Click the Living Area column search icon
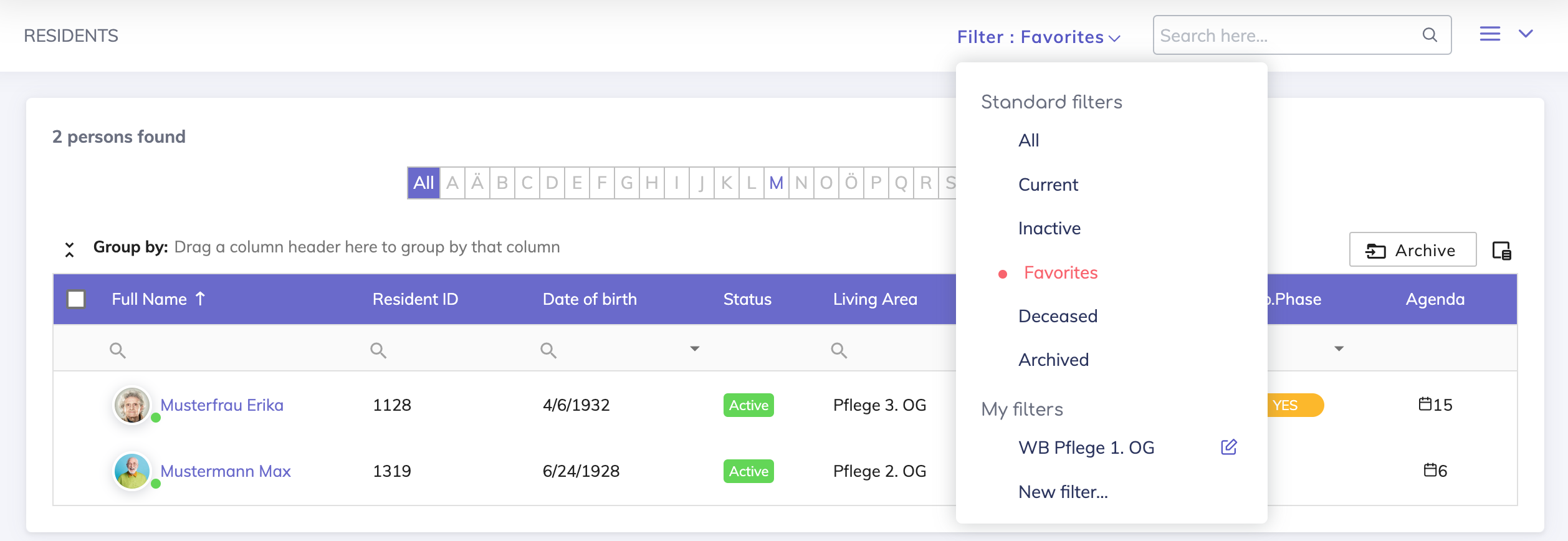The height and width of the screenshot is (541, 1568). coord(839,350)
